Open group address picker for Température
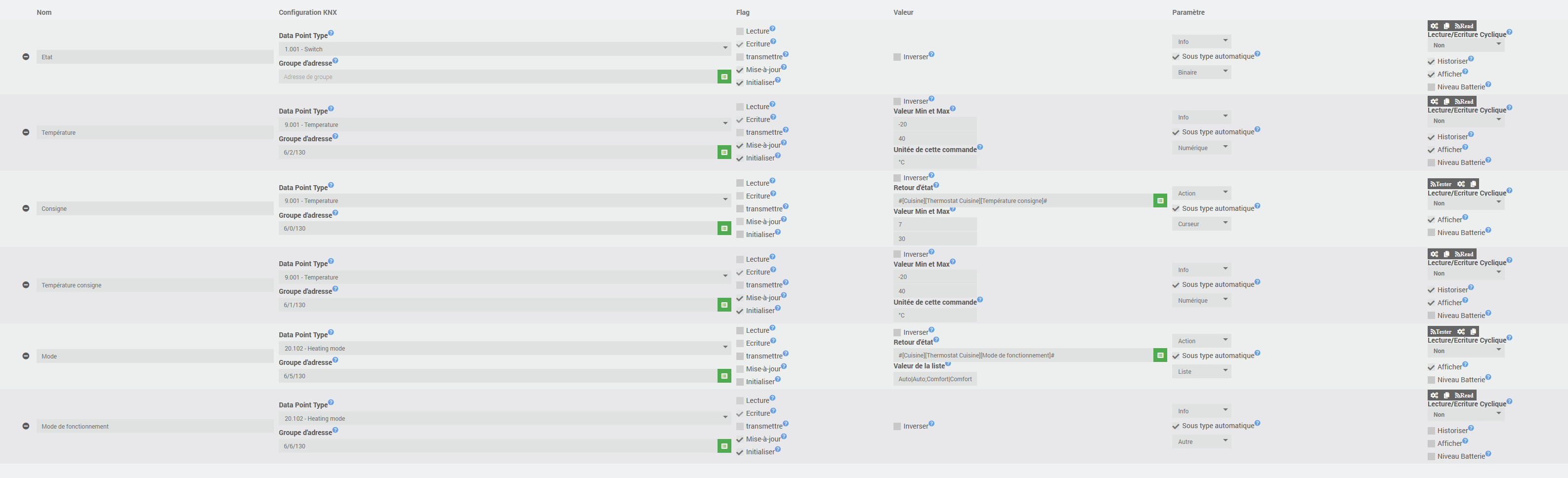Image resolution: width=1568 pixels, height=478 pixels. point(724,152)
